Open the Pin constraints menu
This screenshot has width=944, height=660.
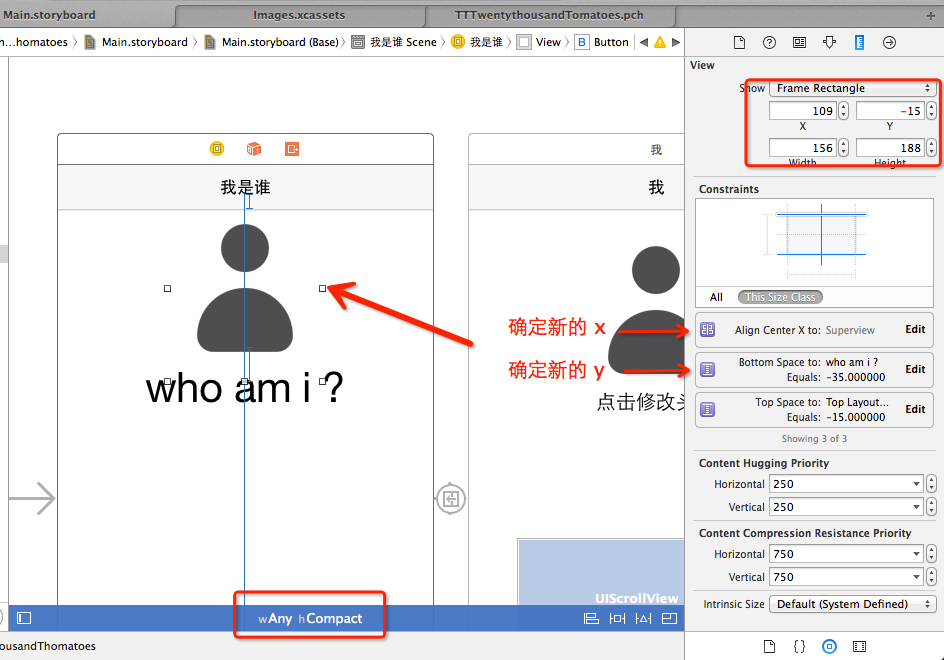pos(617,618)
